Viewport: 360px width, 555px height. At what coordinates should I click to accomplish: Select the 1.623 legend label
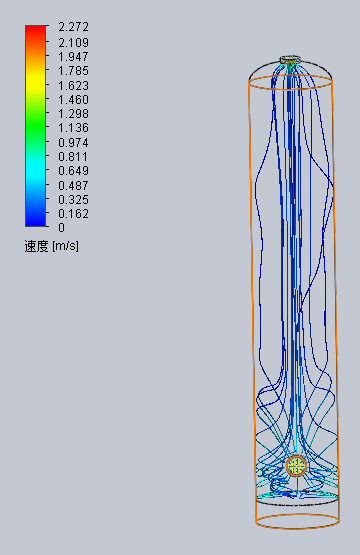point(73,86)
